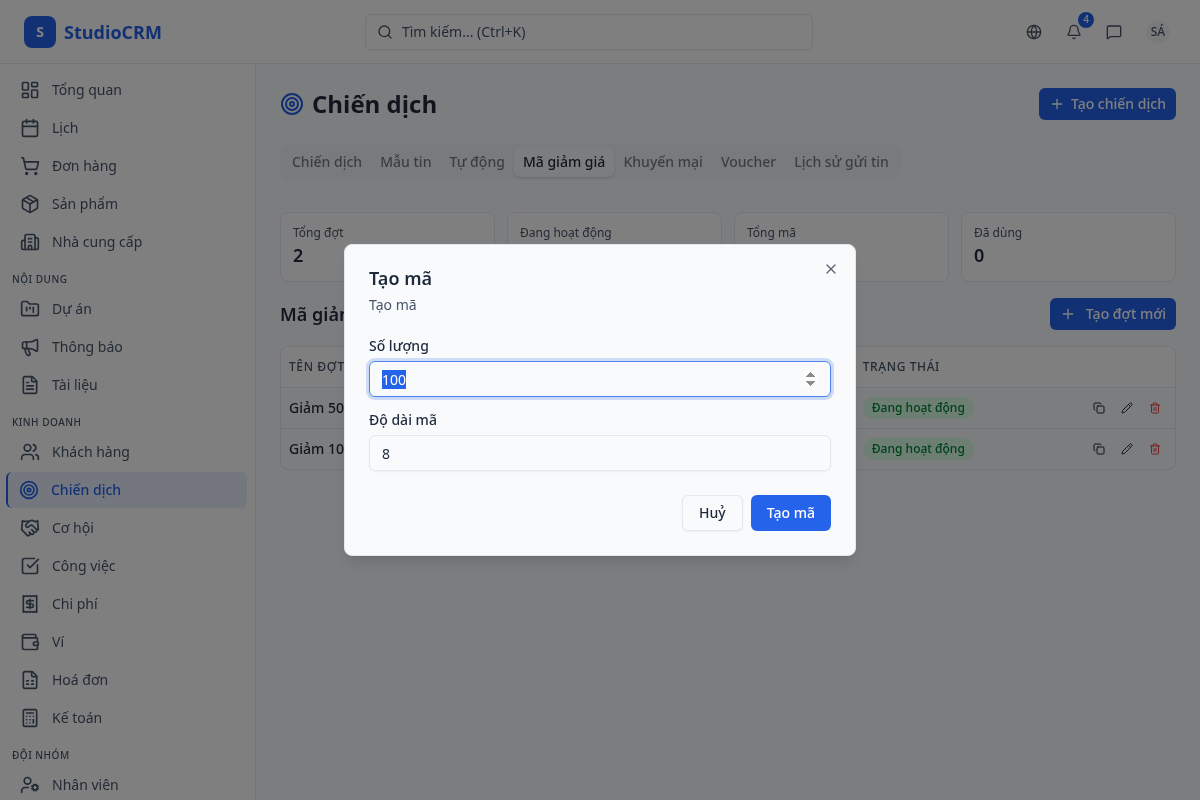Click the StudioCRM logo icon
This screenshot has width=1200, height=800.
click(40, 32)
